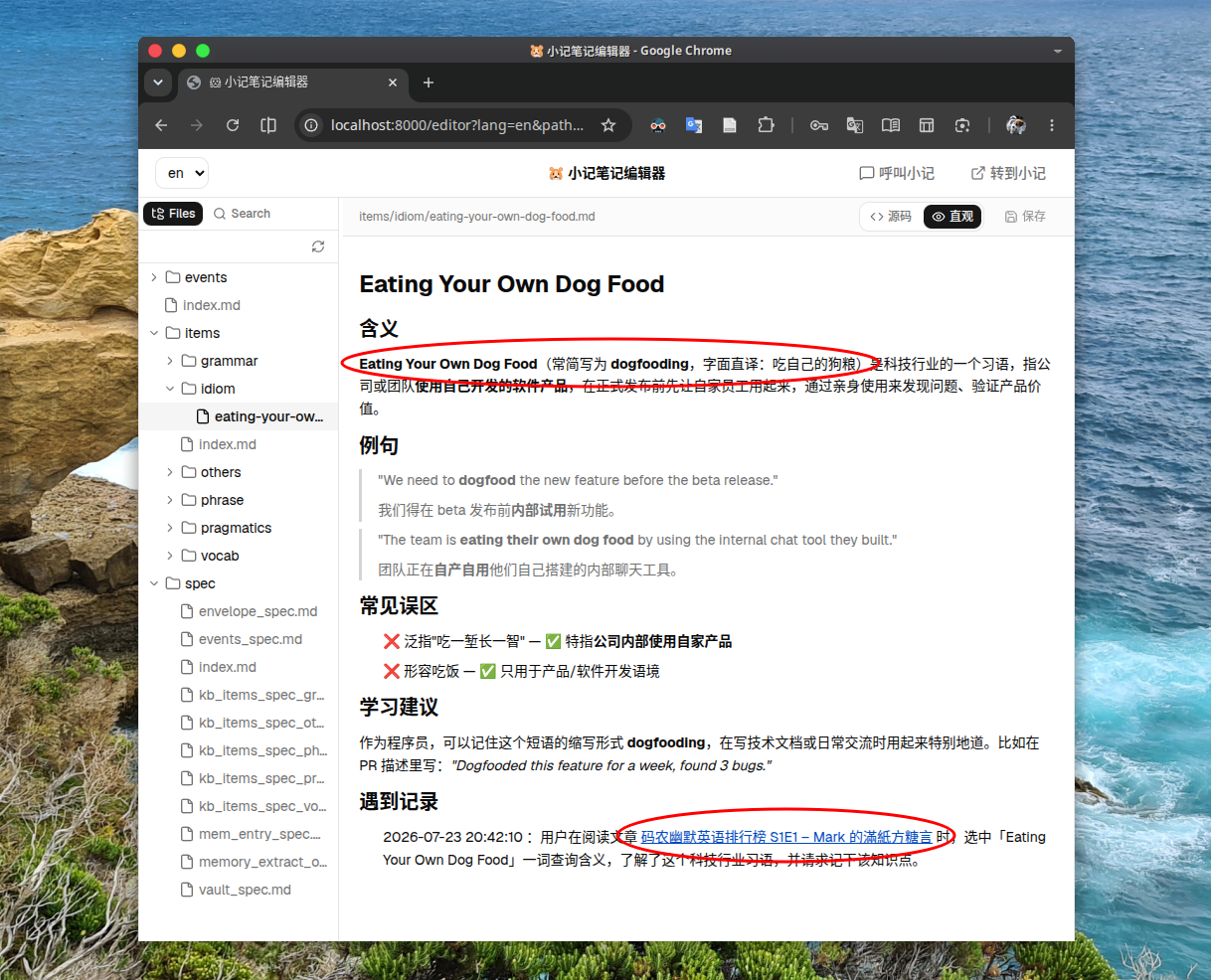1211x980 pixels.
Task: Expand the events folder
Action: coord(154,277)
